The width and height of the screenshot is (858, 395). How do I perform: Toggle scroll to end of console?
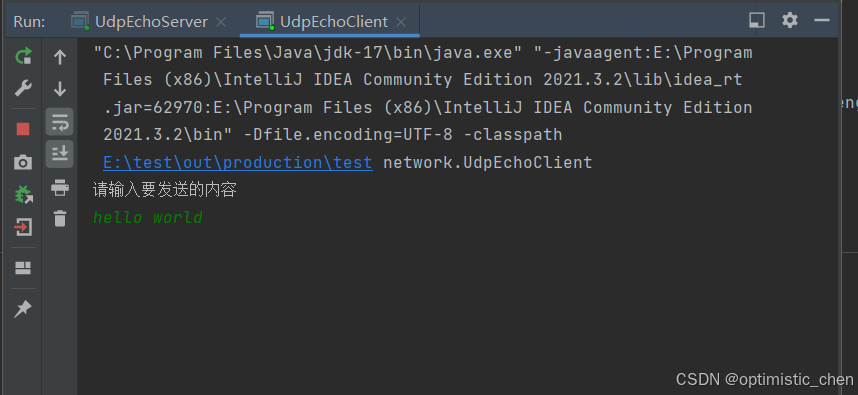tap(60, 154)
